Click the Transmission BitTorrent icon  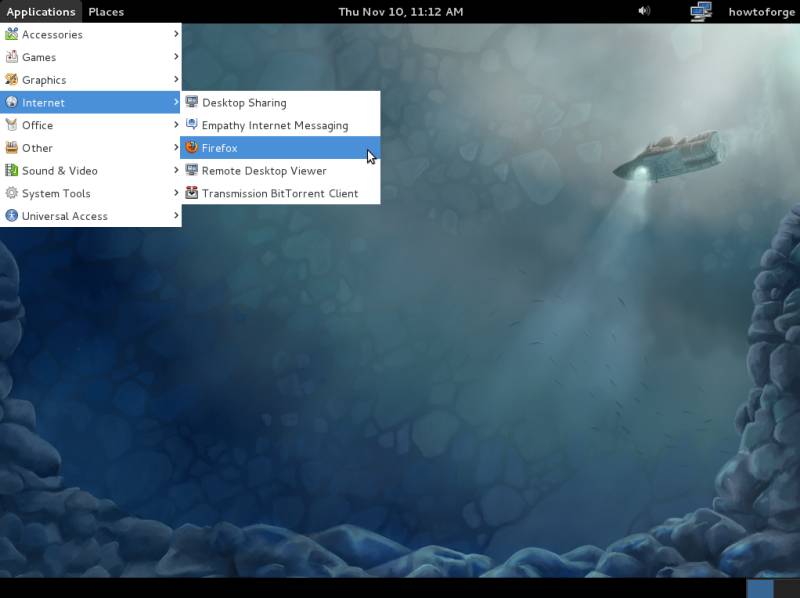[x=191, y=193]
